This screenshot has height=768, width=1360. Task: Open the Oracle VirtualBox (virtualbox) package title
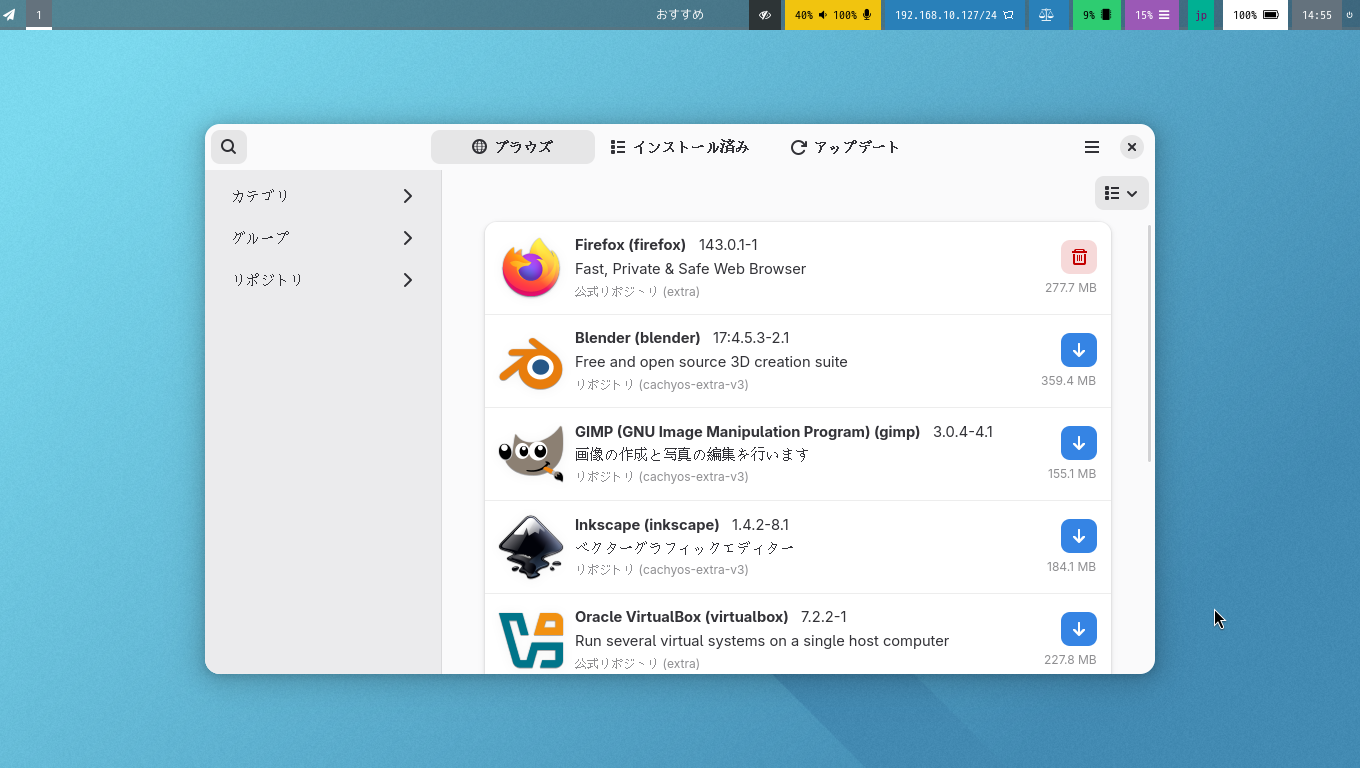pyautogui.click(x=681, y=617)
